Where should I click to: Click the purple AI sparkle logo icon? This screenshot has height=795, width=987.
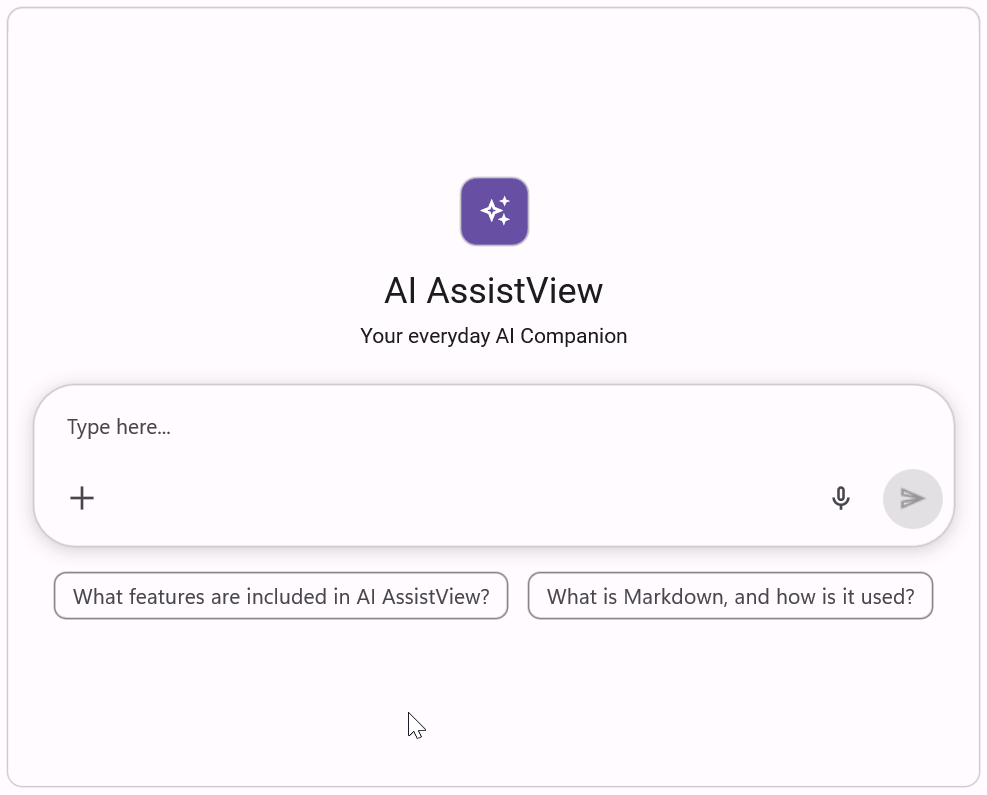coord(494,211)
